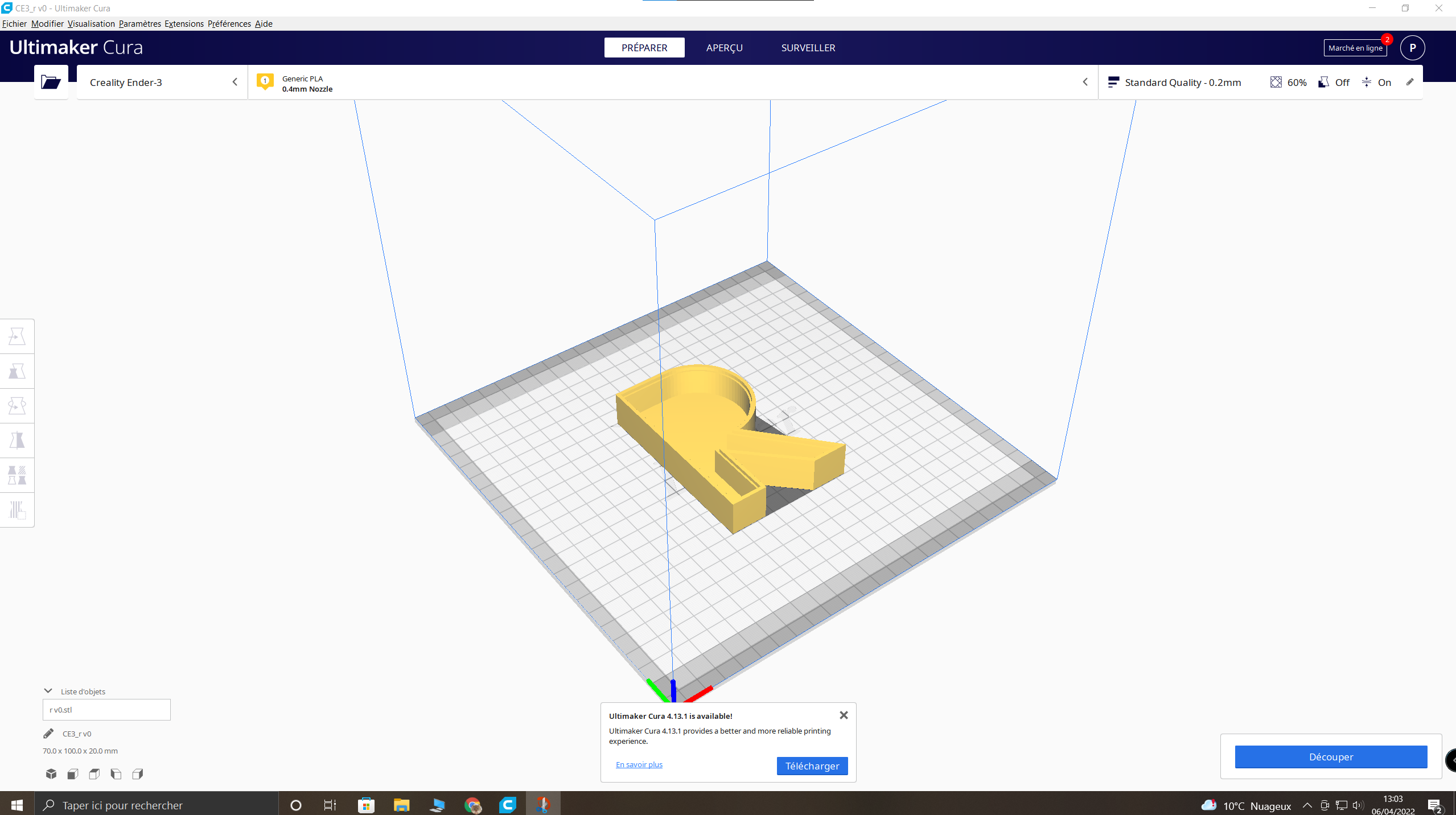Follow the En savoir plus link
1456x815 pixels.
tap(639, 764)
